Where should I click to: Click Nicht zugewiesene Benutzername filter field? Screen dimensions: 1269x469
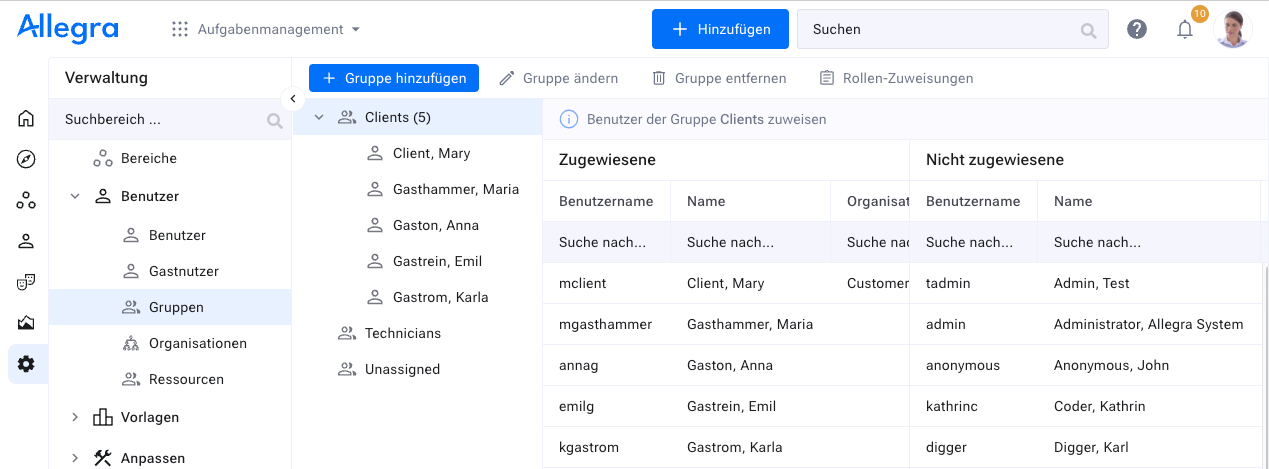click(973, 242)
